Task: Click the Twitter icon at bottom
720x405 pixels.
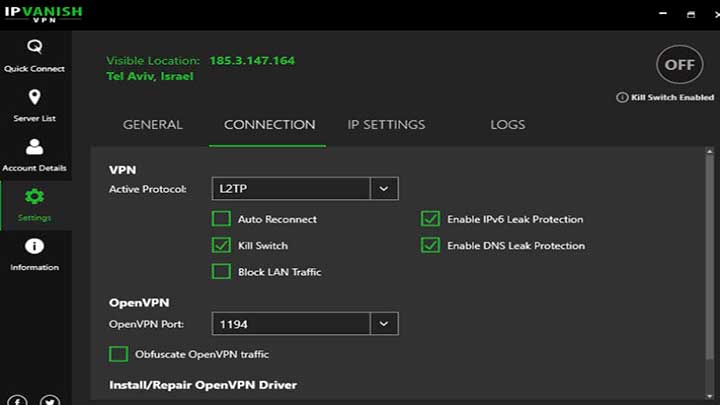Action: (x=51, y=401)
